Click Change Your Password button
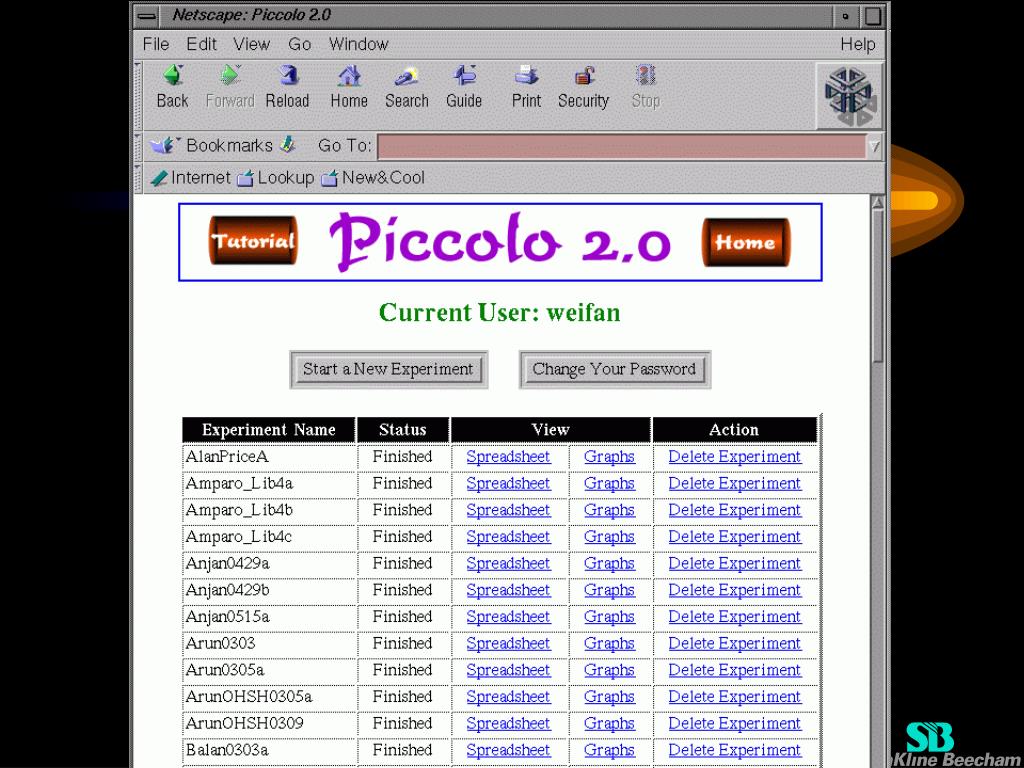 [615, 370]
